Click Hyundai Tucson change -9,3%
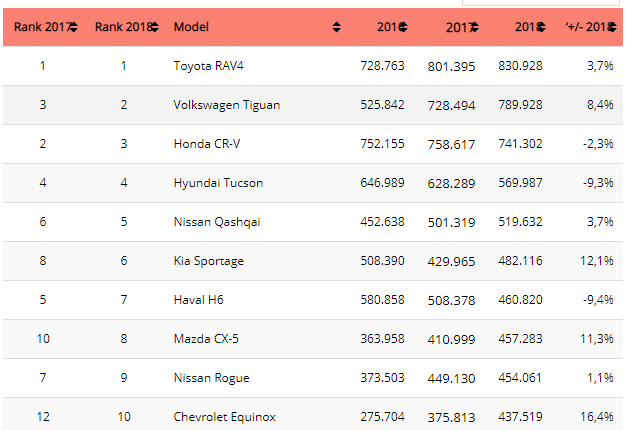This screenshot has height=430, width=626. [x=598, y=183]
